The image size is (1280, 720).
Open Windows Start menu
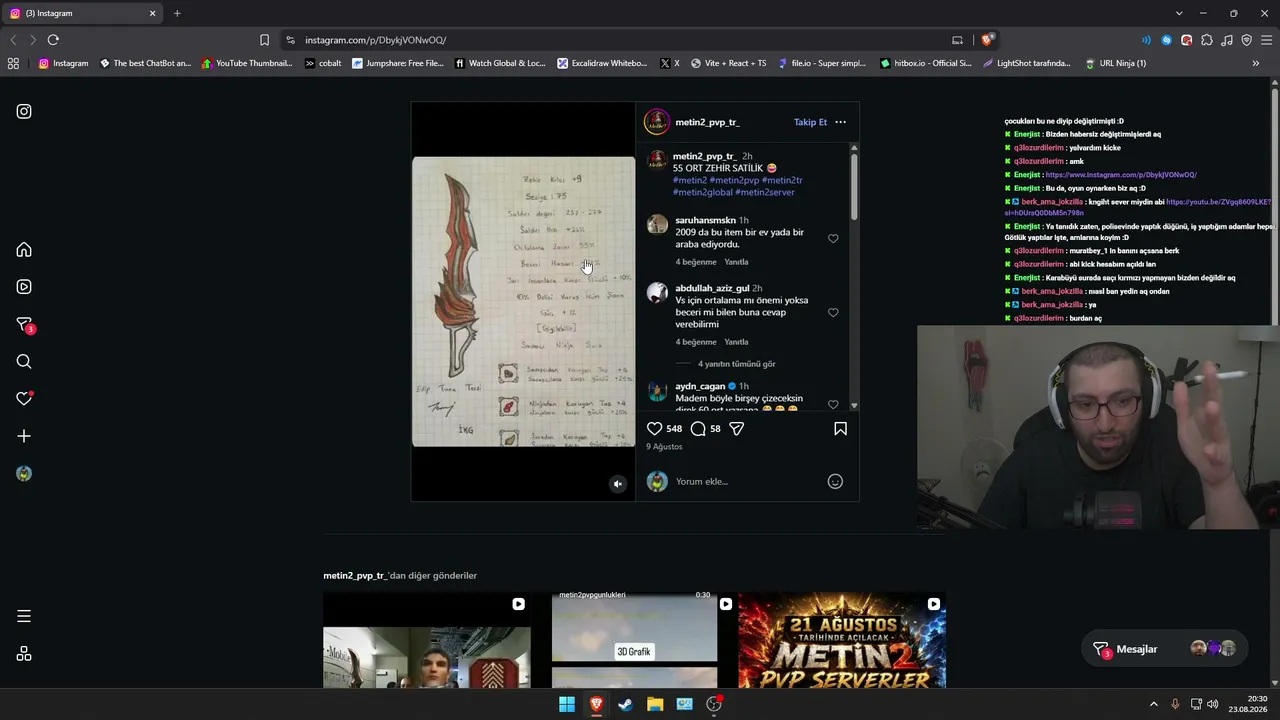coord(567,704)
